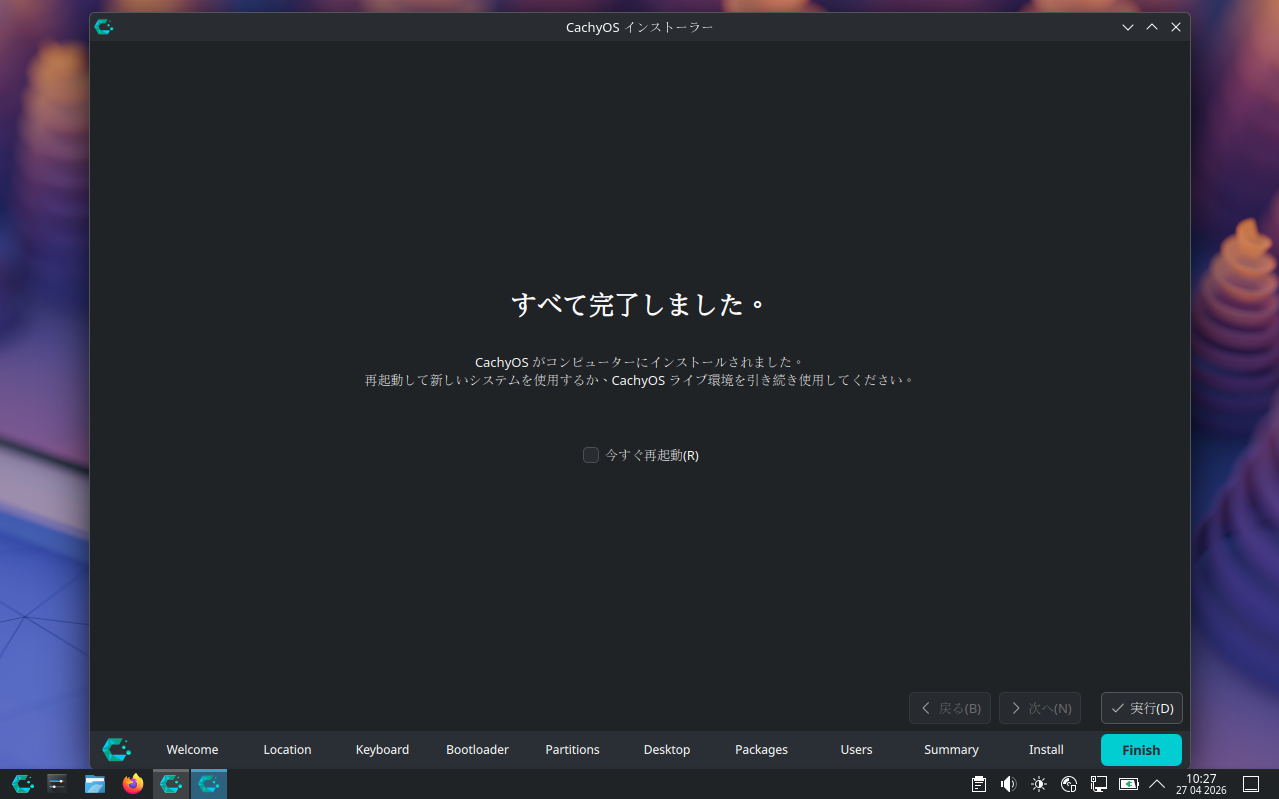This screenshot has width=1279, height=799.
Task: Select the Finish step tab
Action: (1141, 750)
